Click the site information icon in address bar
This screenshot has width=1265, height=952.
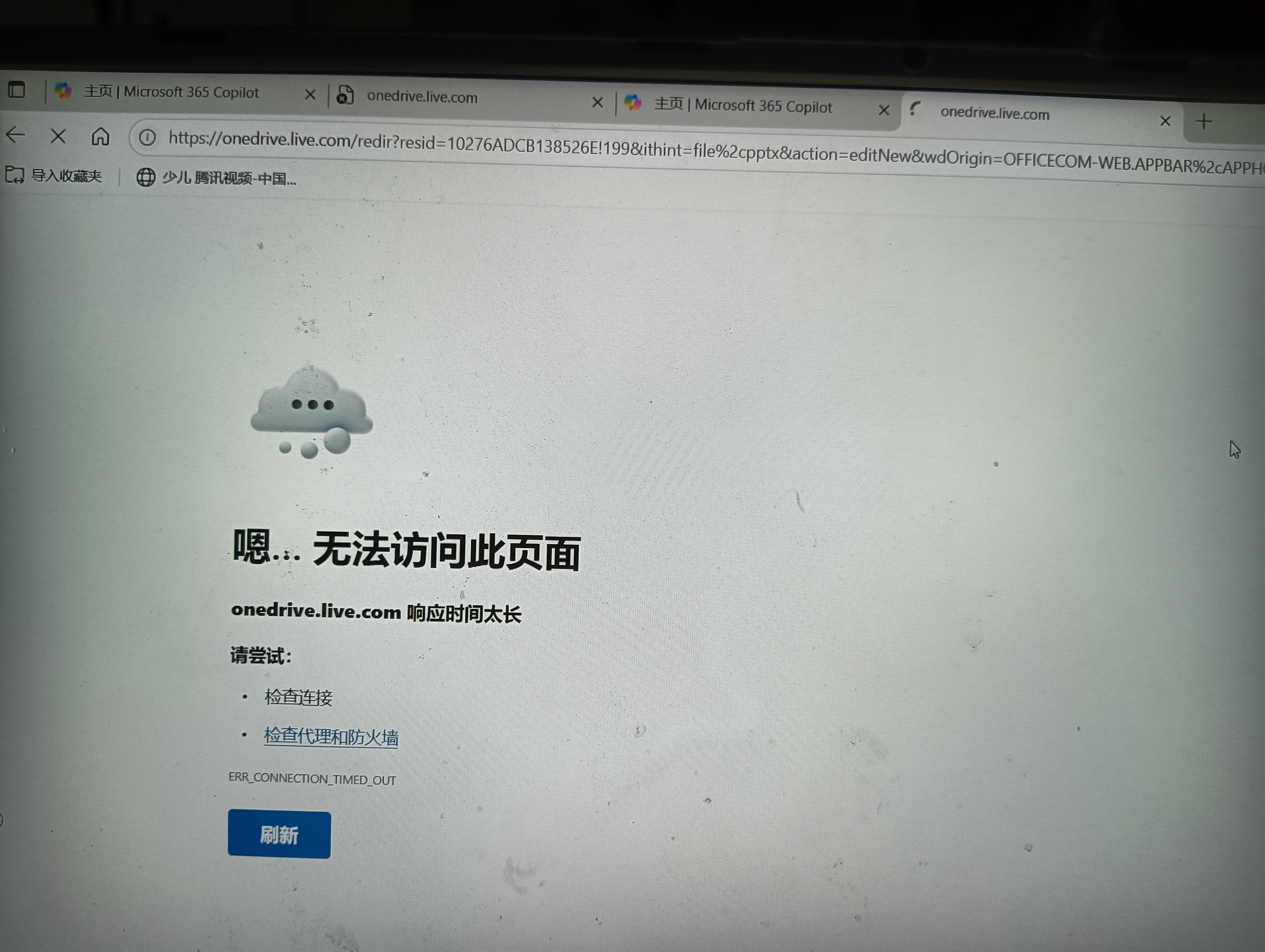pyautogui.click(x=148, y=137)
